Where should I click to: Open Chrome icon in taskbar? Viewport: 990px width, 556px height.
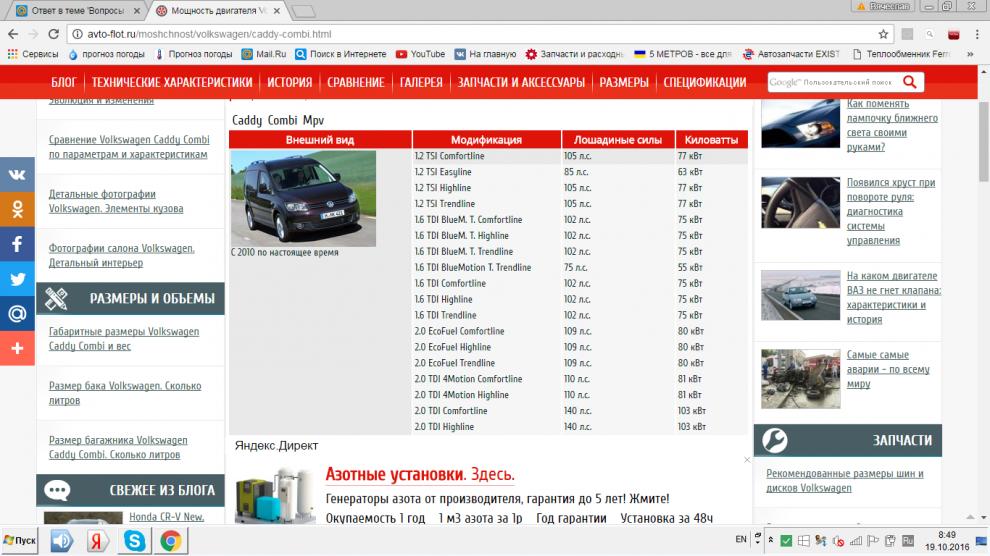coord(170,541)
